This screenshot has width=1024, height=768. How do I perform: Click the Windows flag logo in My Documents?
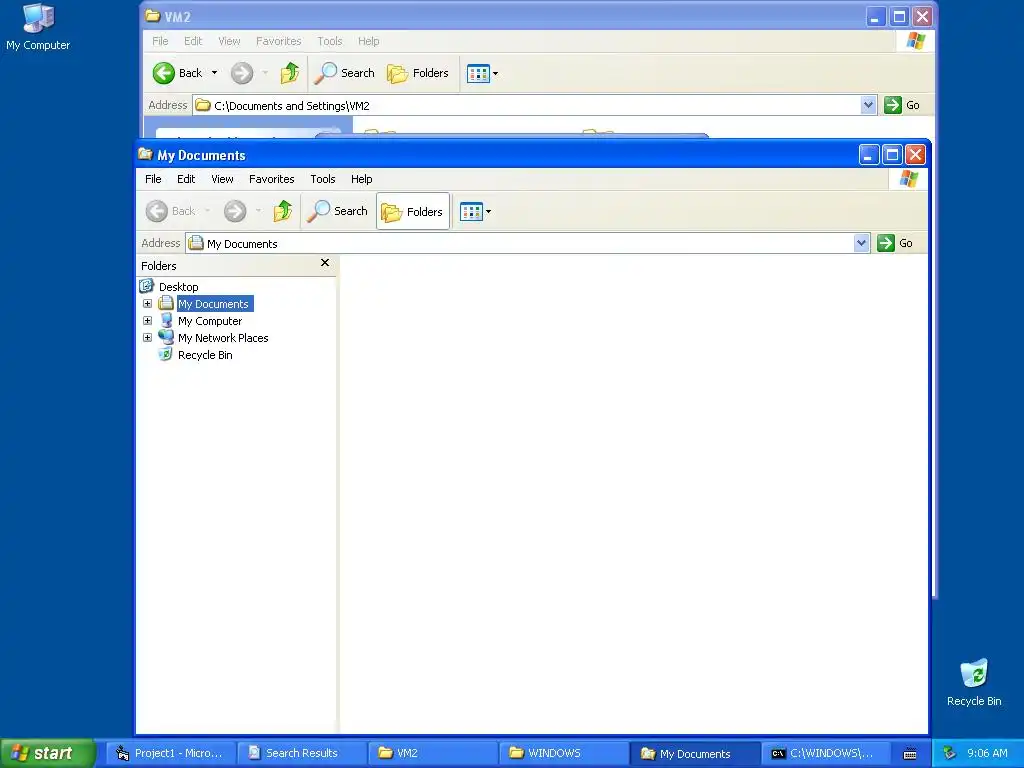point(908,179)
